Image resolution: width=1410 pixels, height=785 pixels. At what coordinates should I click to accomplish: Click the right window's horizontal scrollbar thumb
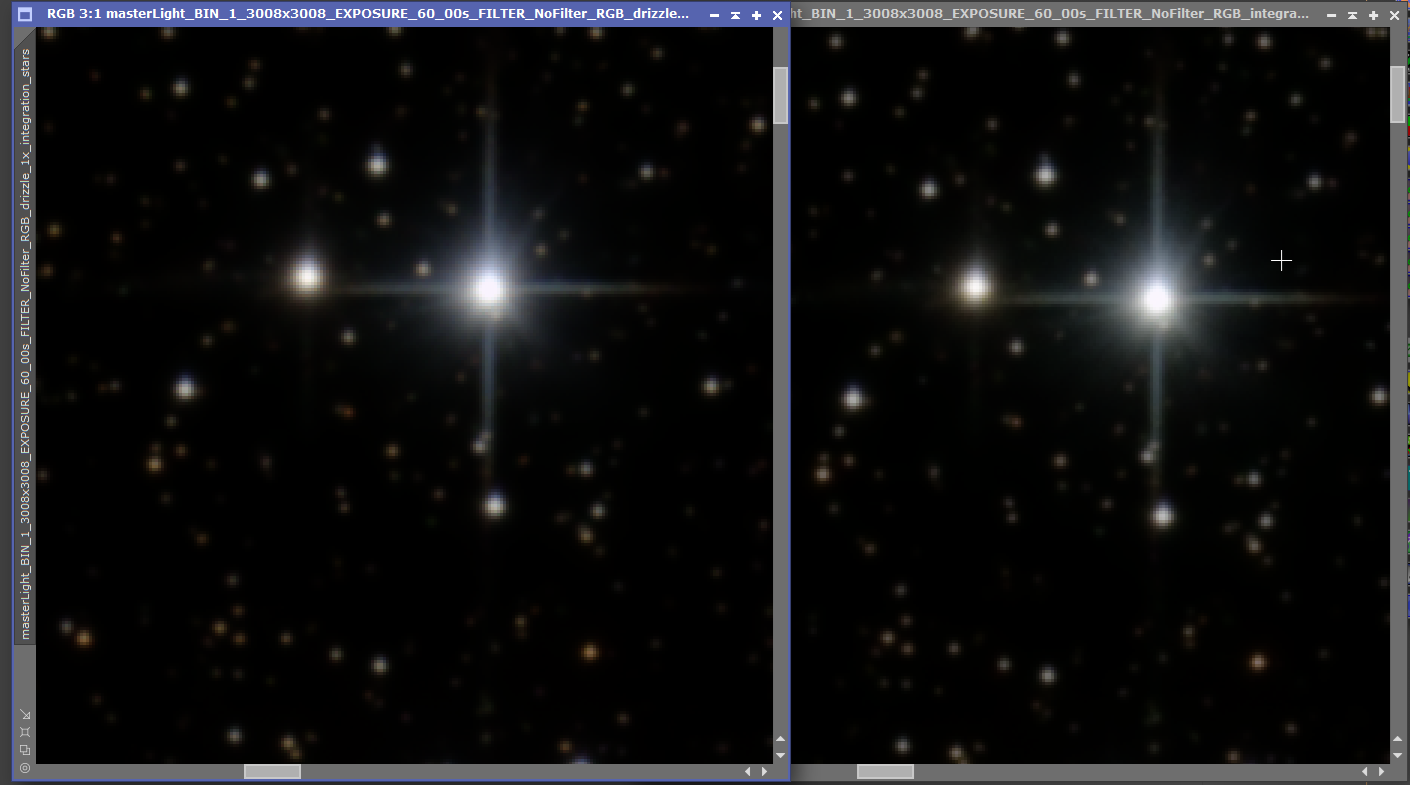(x=885, y=772)
